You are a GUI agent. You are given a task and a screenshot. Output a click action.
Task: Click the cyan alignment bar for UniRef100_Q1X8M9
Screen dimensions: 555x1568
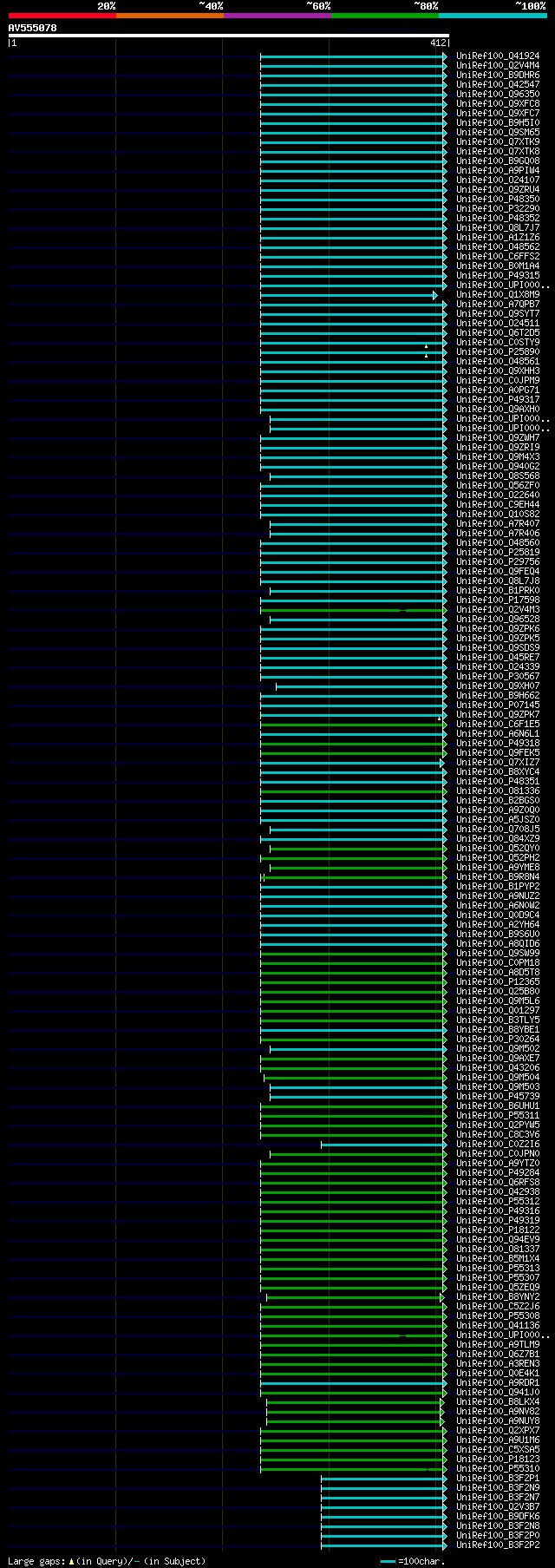[x=348, y=295]
